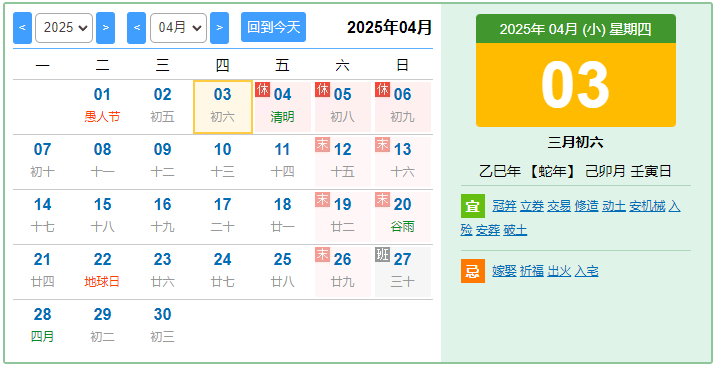This screenshot has width=716, height=367.
Task: Select April 05 初八 holiday
Action: coord(343,107)
